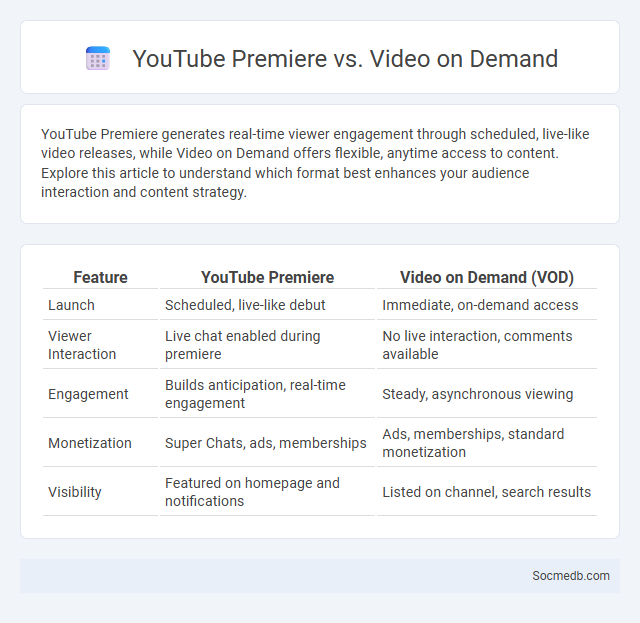Click the 'Super Chats, ads, memberships' cell
Viewport: 640px width, 623px height.
(x=267, y=443)
